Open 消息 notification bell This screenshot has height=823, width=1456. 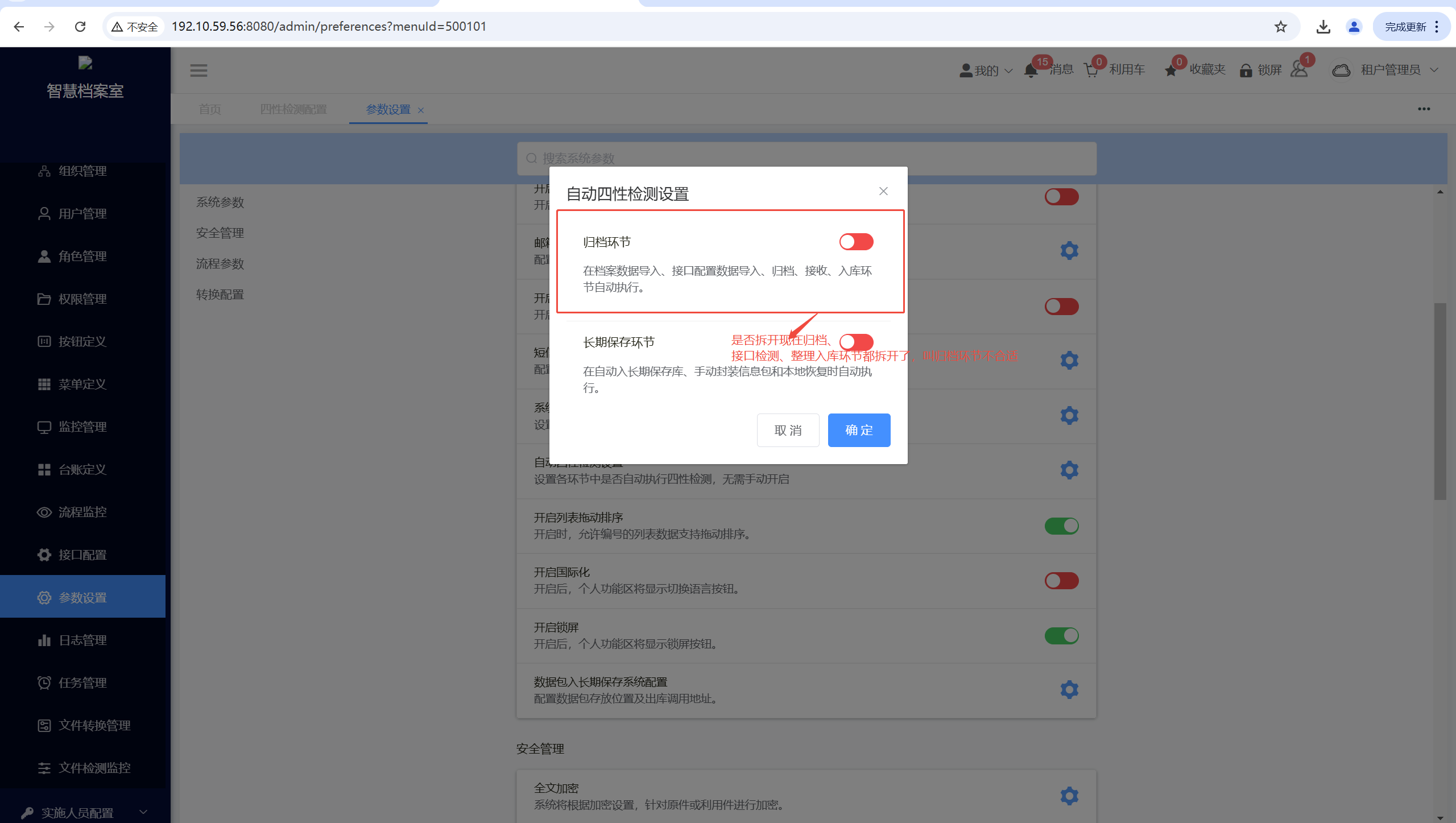coord(1031,70)
